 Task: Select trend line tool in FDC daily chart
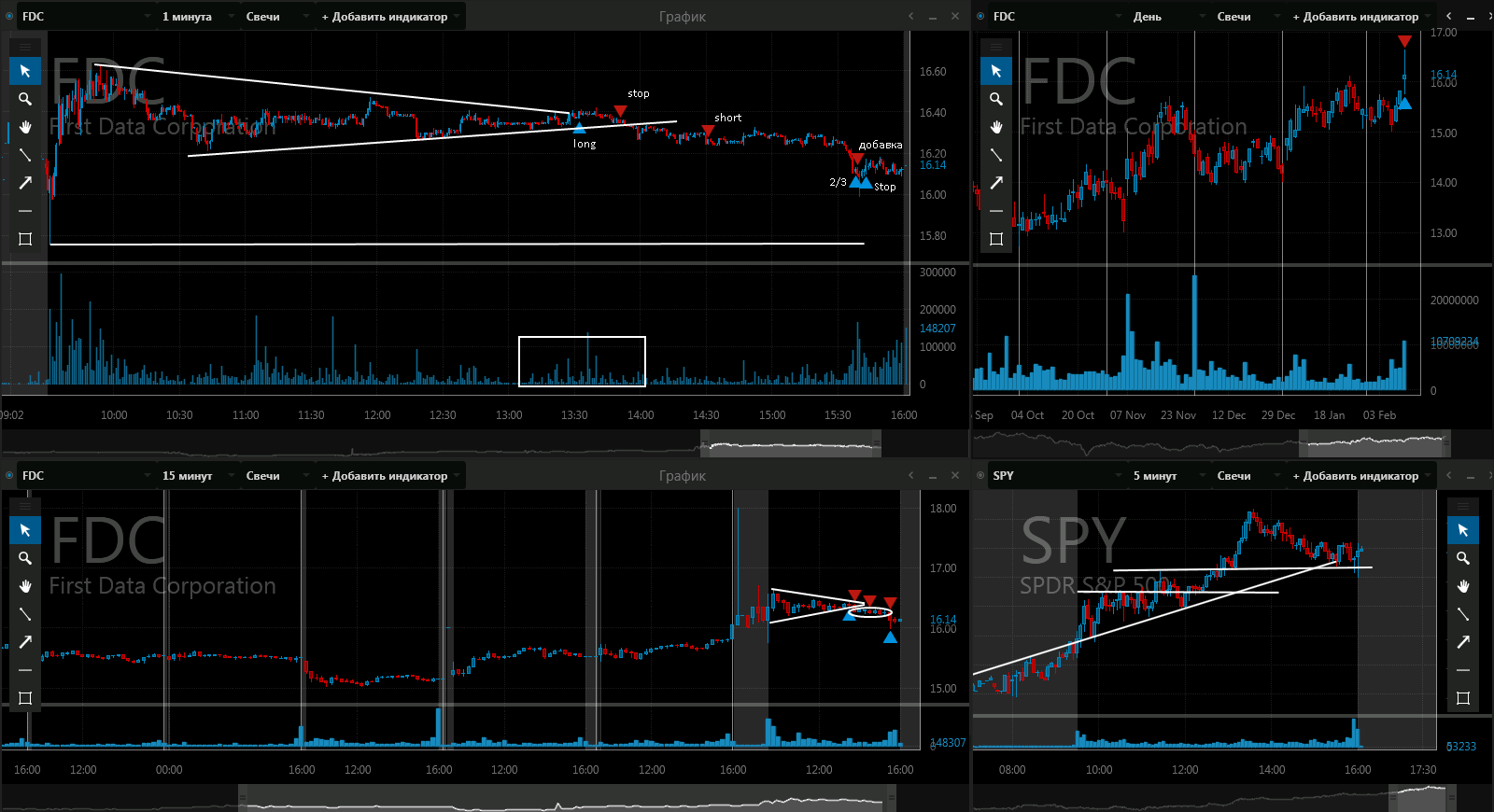point(996,155)
